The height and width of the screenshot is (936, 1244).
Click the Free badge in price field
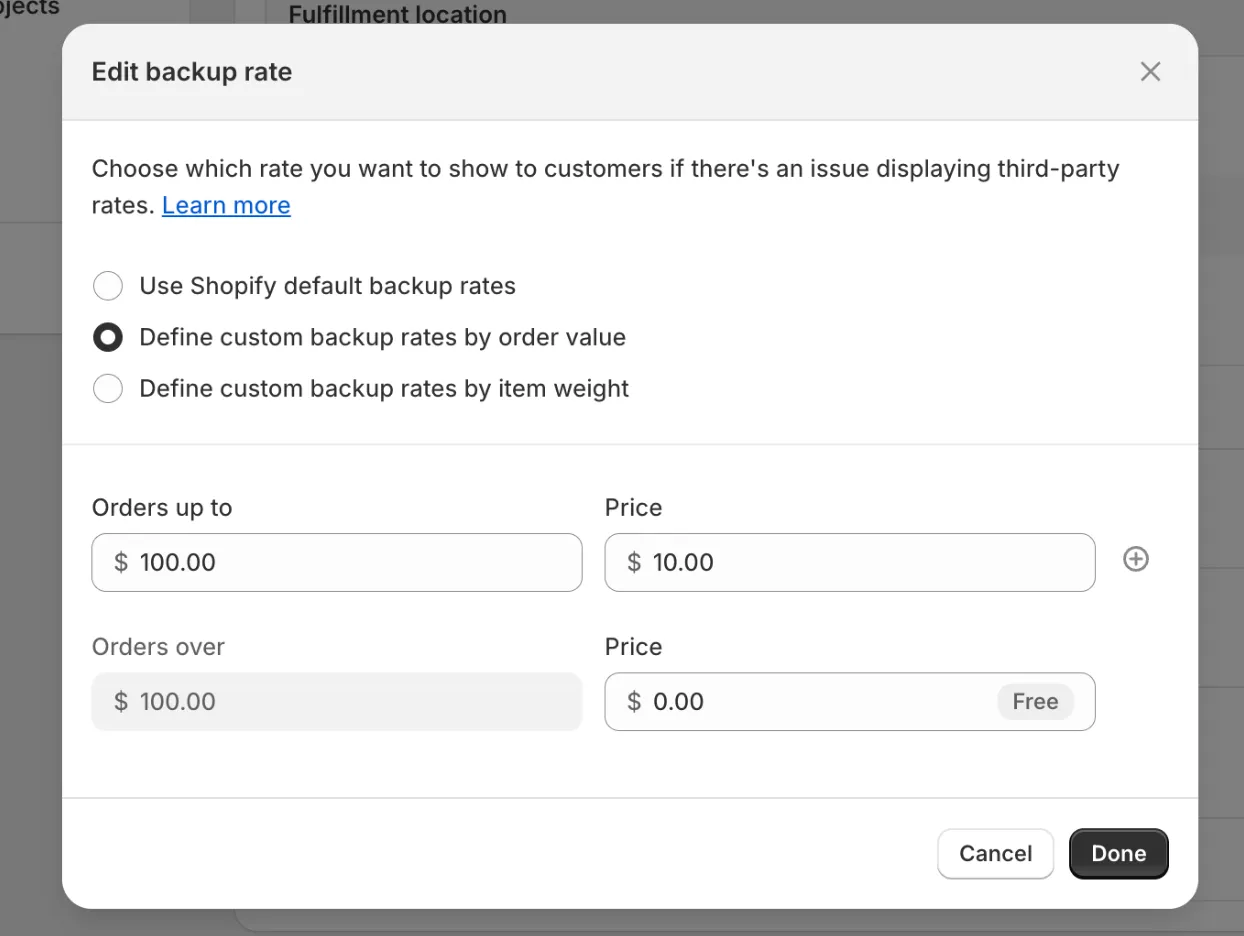click(x=1034, y=702)
